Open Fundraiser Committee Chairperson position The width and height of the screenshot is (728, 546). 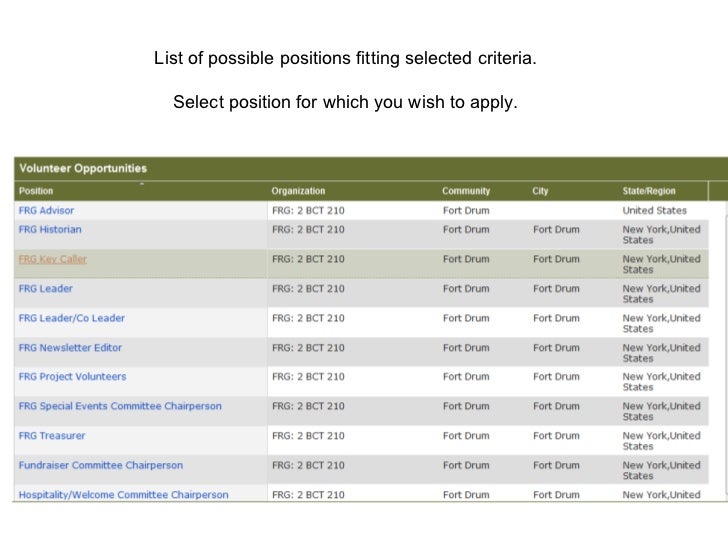pos(101,466)
